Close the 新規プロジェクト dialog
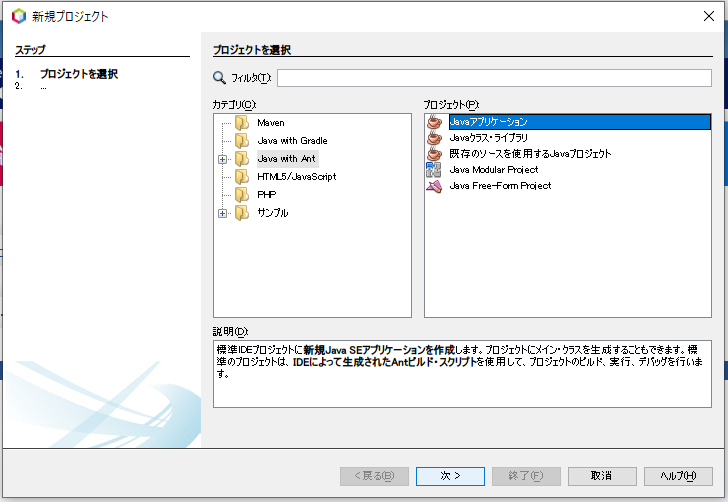 708,16
